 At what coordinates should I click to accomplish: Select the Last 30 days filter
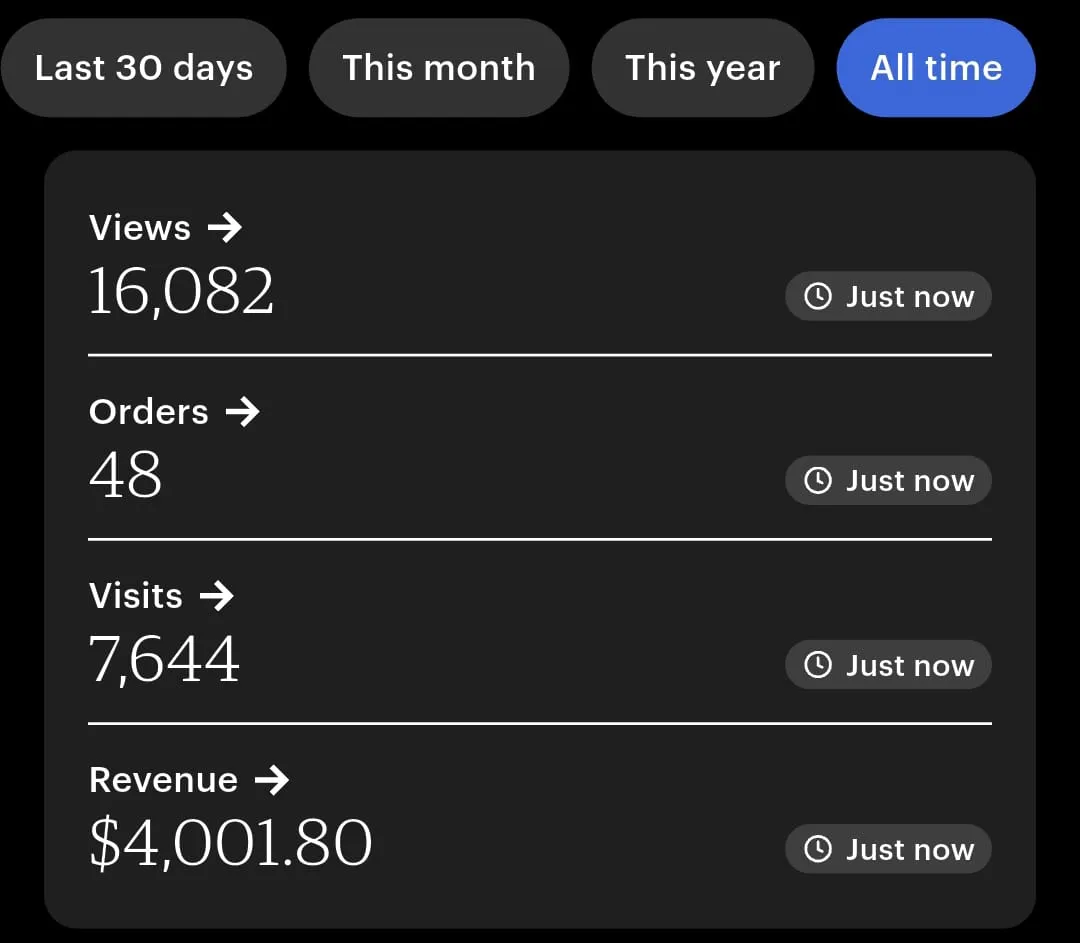[143, 68]
